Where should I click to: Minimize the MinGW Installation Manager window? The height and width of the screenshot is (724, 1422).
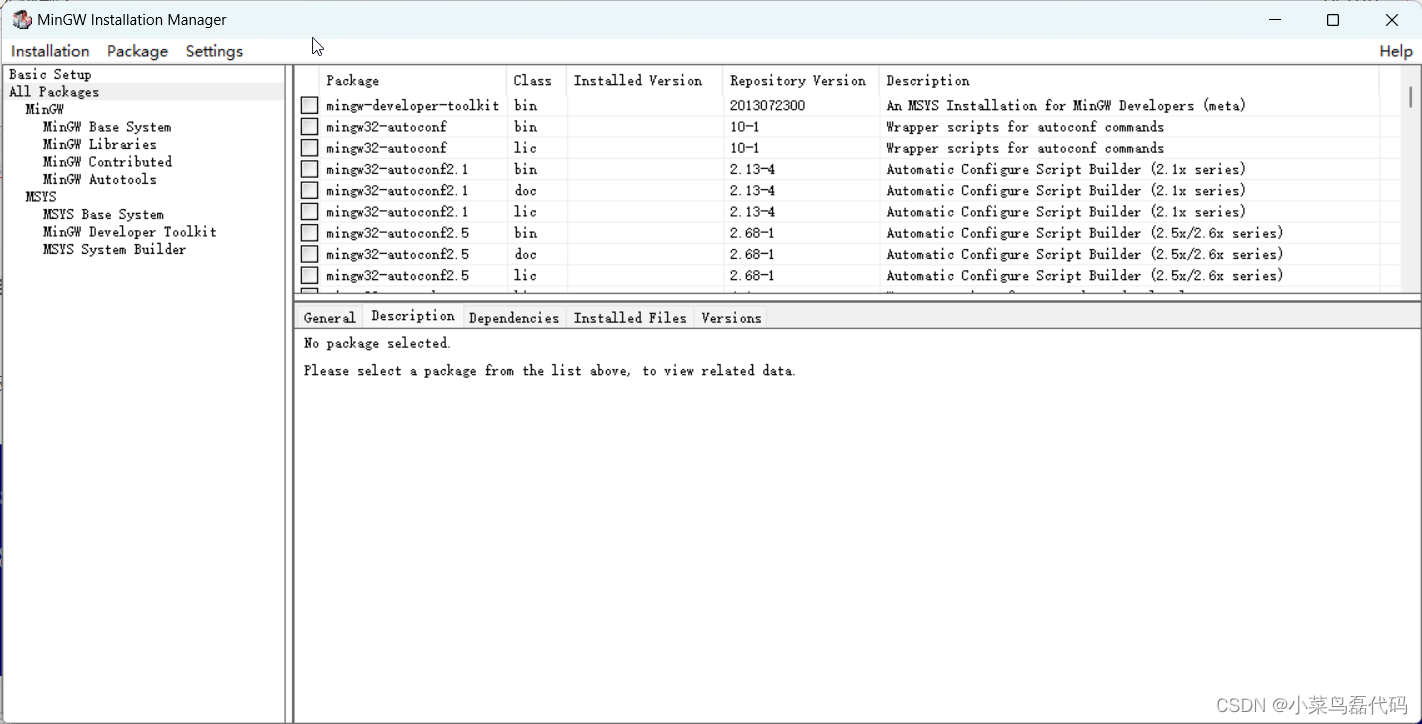[1275, 20]
